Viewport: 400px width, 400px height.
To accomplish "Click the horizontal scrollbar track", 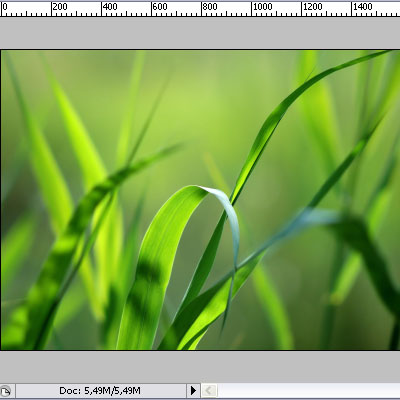I will [x=309, y=390].
